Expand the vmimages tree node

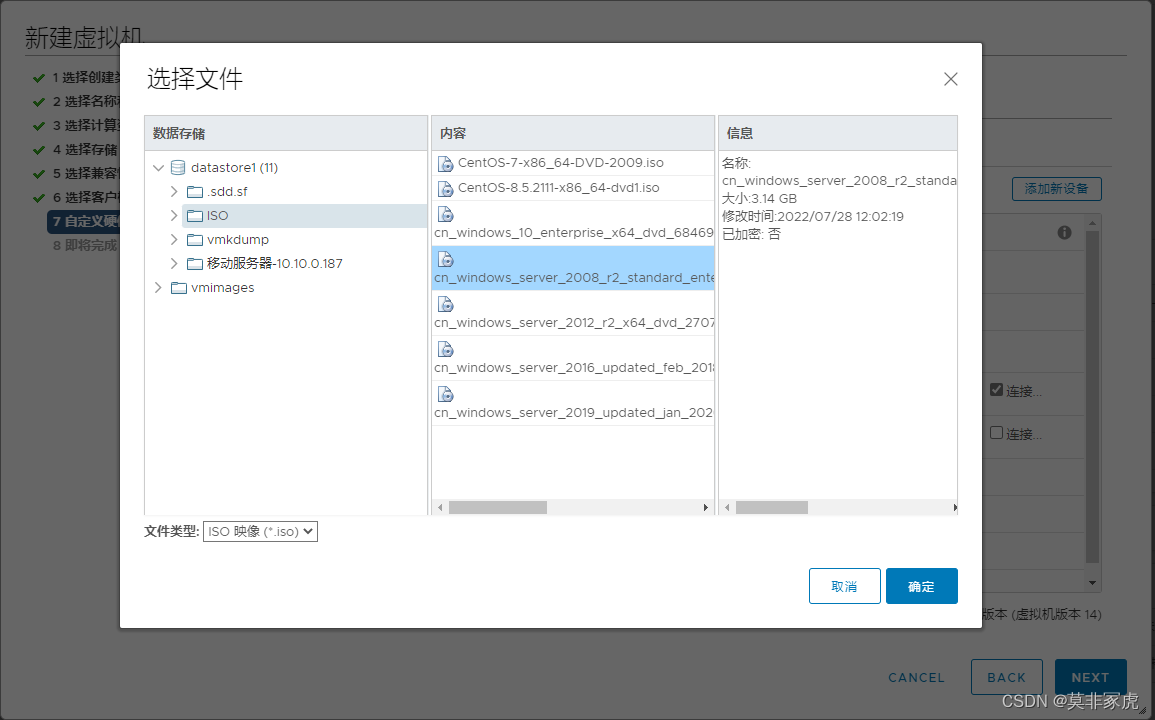coord(158,288)
